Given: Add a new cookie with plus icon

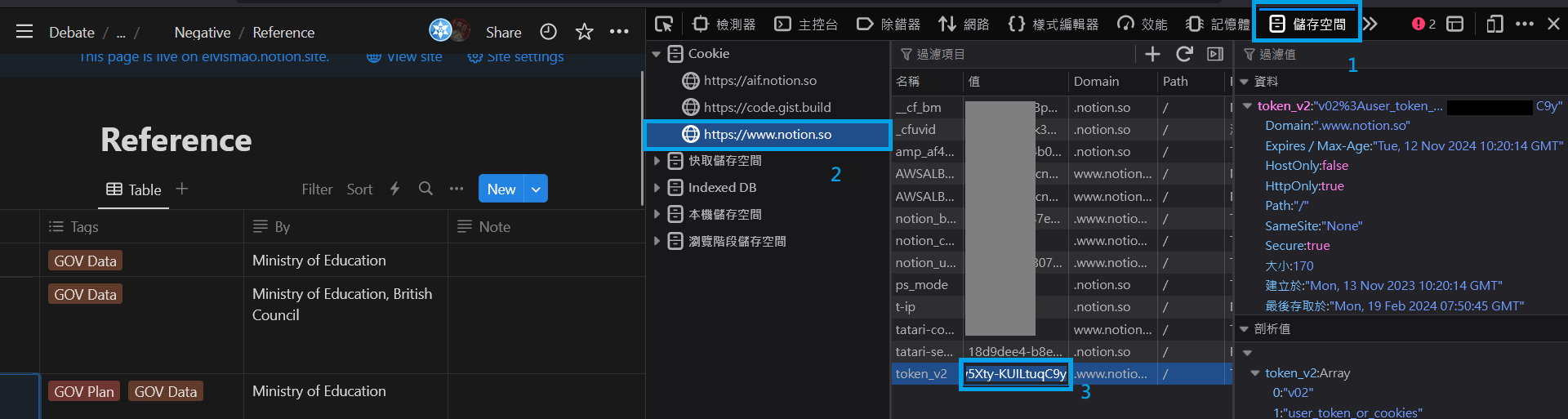Looking at the screenshot, I should [x=1152, y=54].
